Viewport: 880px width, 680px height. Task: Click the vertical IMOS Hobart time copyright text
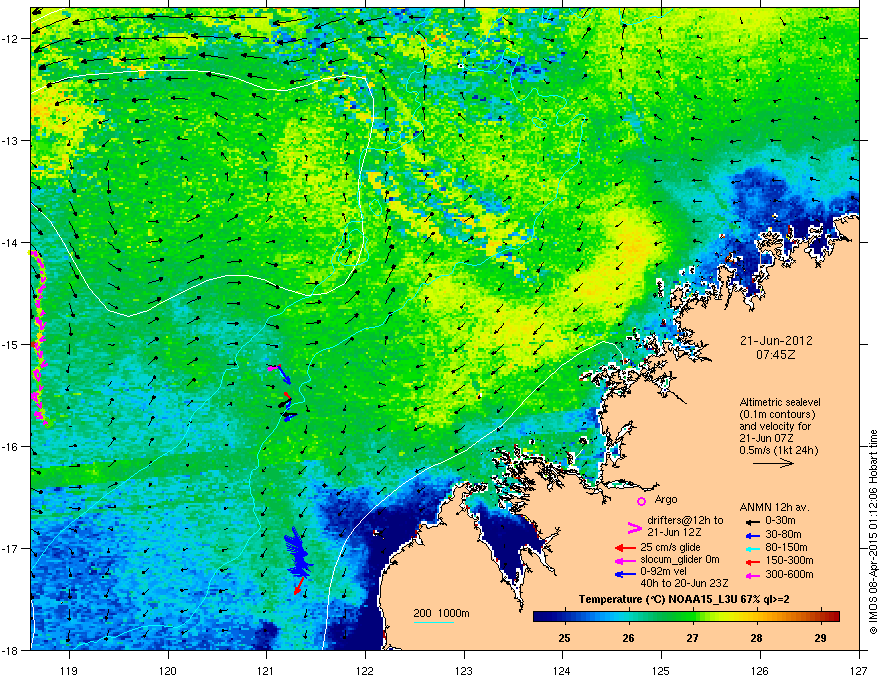(x=873, y=532)
